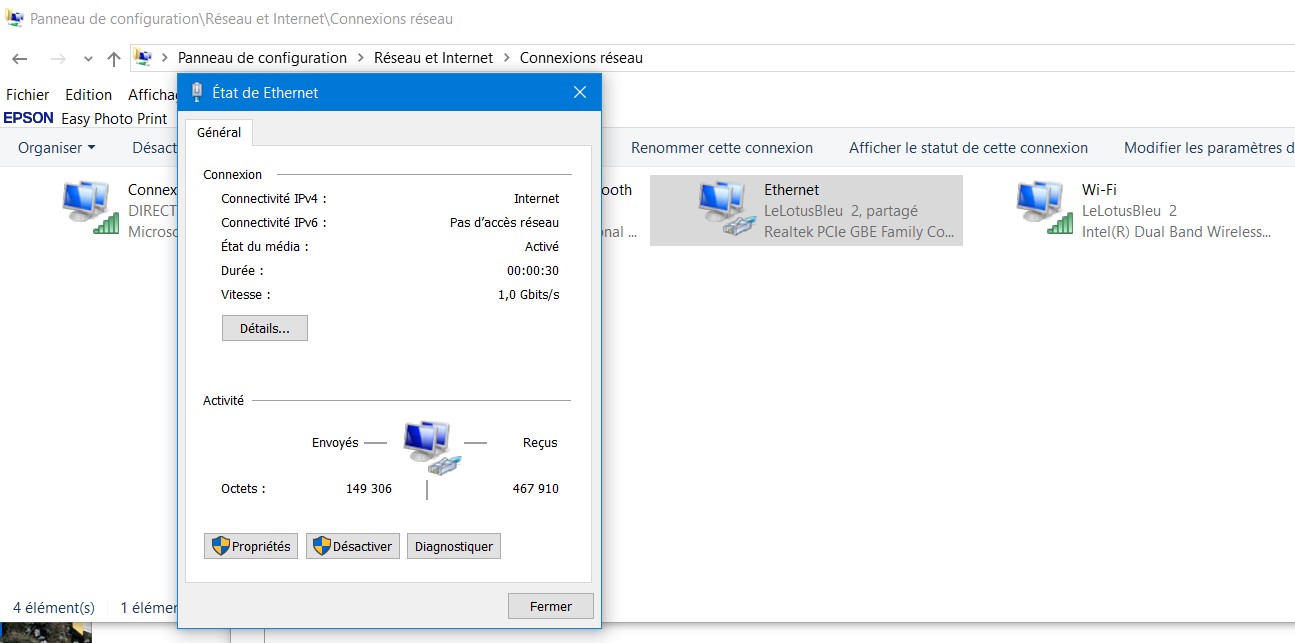Viewport: 1295px width, 643px height.
Task: Go up one folder level arrow
Action: click(113, 58)
